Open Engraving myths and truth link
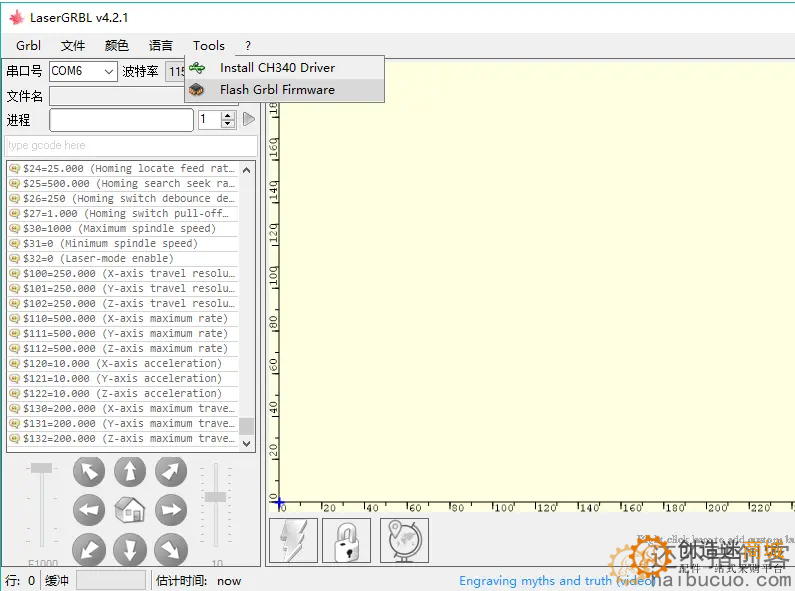 (557, 581)
